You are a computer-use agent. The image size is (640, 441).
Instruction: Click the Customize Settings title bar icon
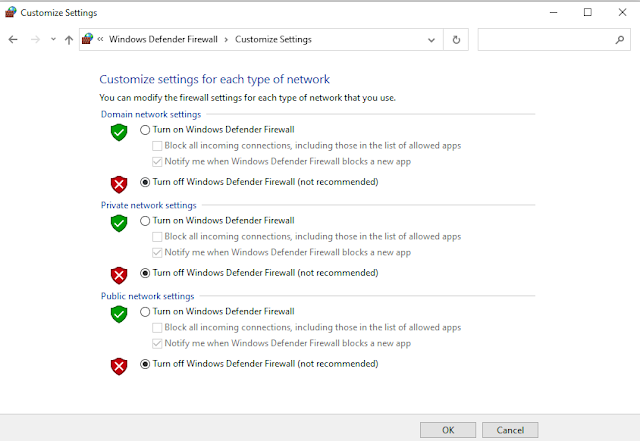tap(11, 12)
